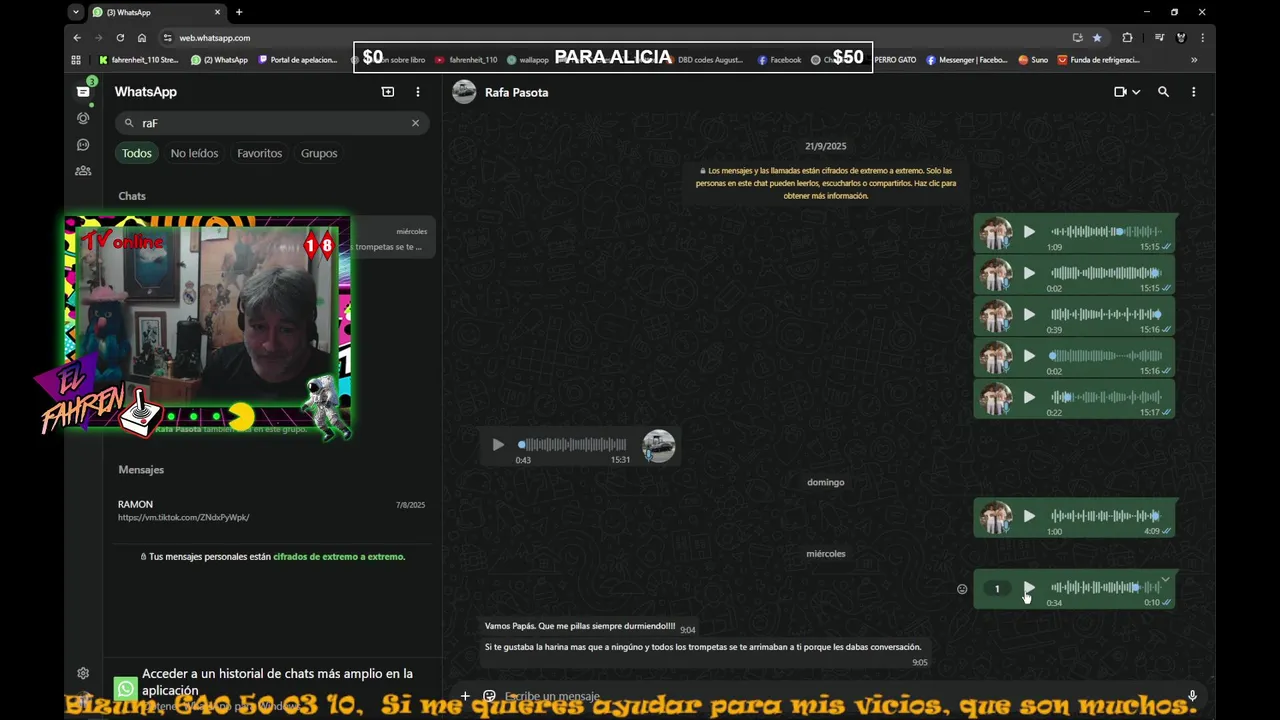Screen dimensions: 1280x720
Task: Select the No leídos filter tab
Action: pyautogui.click(x=194, y=153)
